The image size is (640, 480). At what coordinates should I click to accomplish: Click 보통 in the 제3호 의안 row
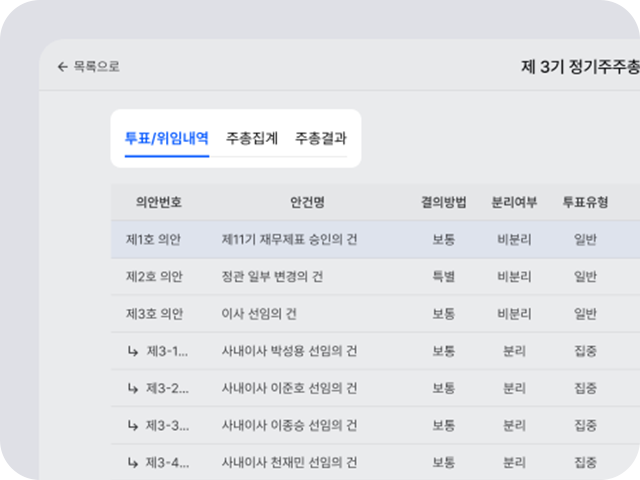click(x=444, y=314)
